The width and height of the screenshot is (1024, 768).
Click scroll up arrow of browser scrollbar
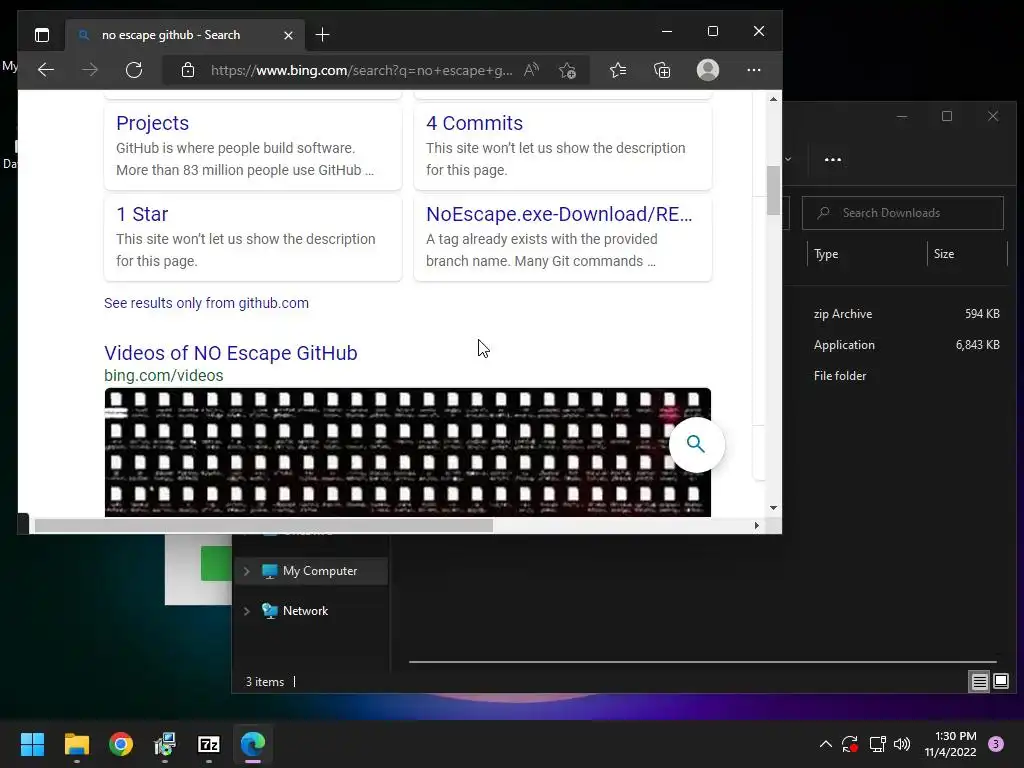(x=773, y=99)
